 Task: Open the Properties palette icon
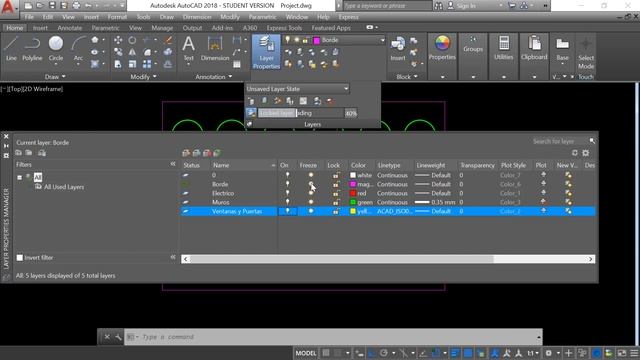click(x=442, y=48)
